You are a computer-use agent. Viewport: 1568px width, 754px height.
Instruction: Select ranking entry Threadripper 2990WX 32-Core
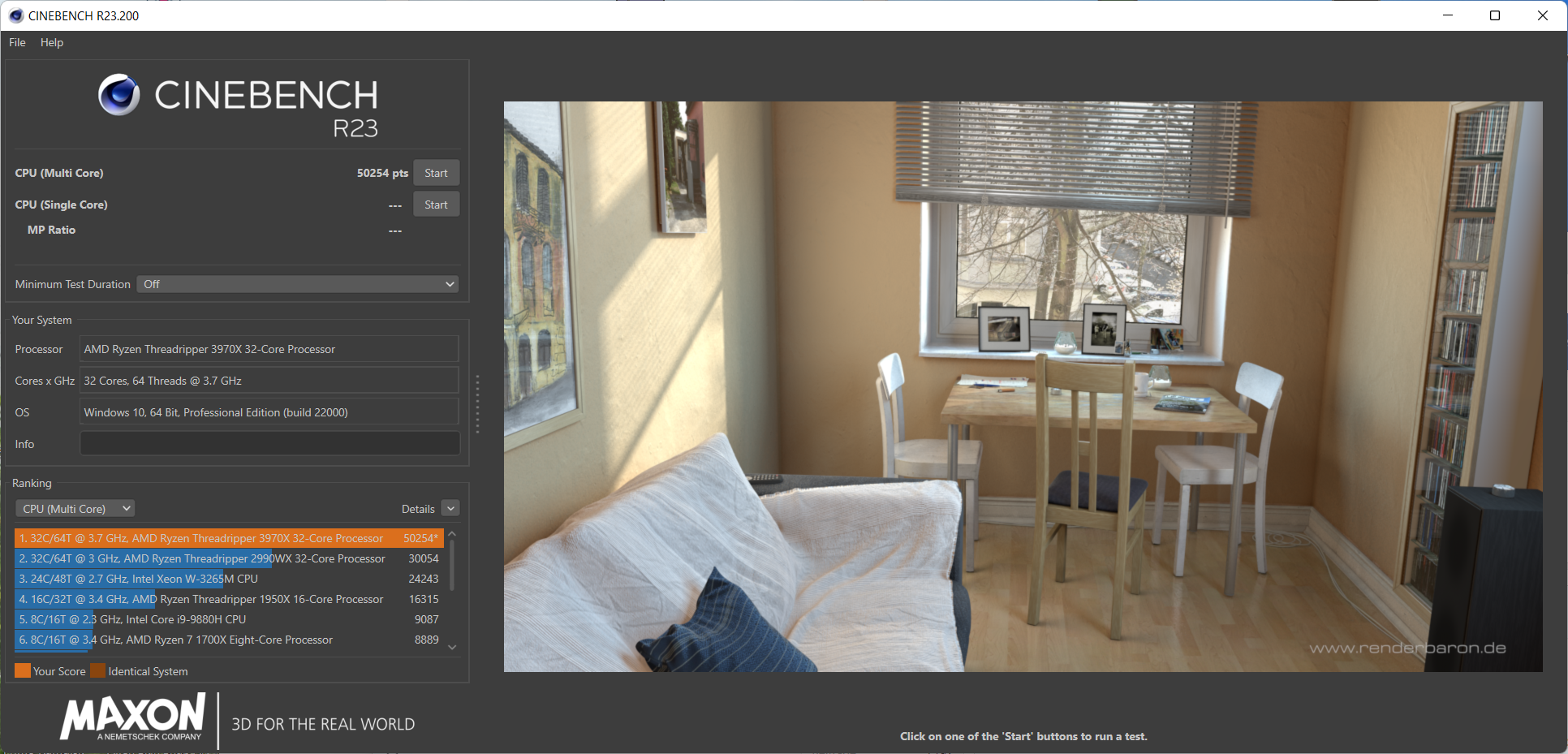tap(229, 558)
